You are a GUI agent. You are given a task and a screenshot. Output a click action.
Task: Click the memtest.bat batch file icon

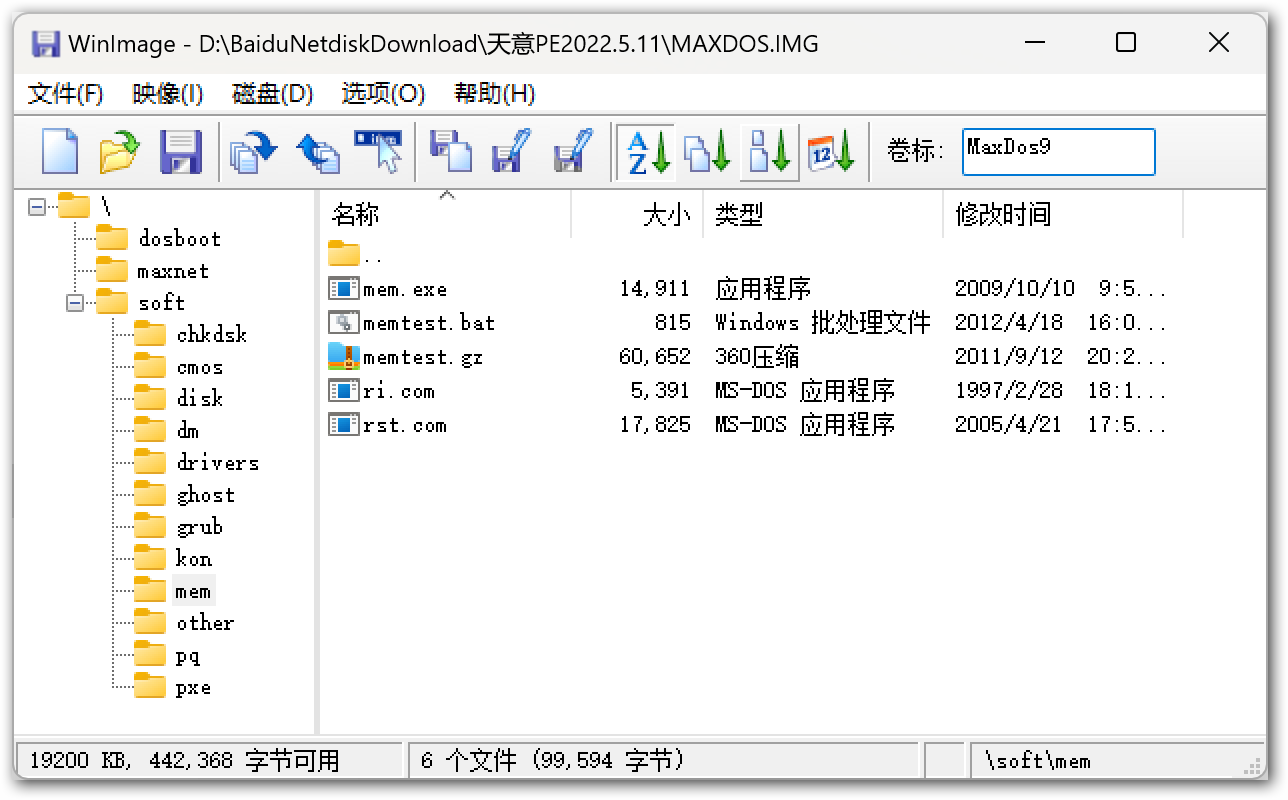(344, 323)
